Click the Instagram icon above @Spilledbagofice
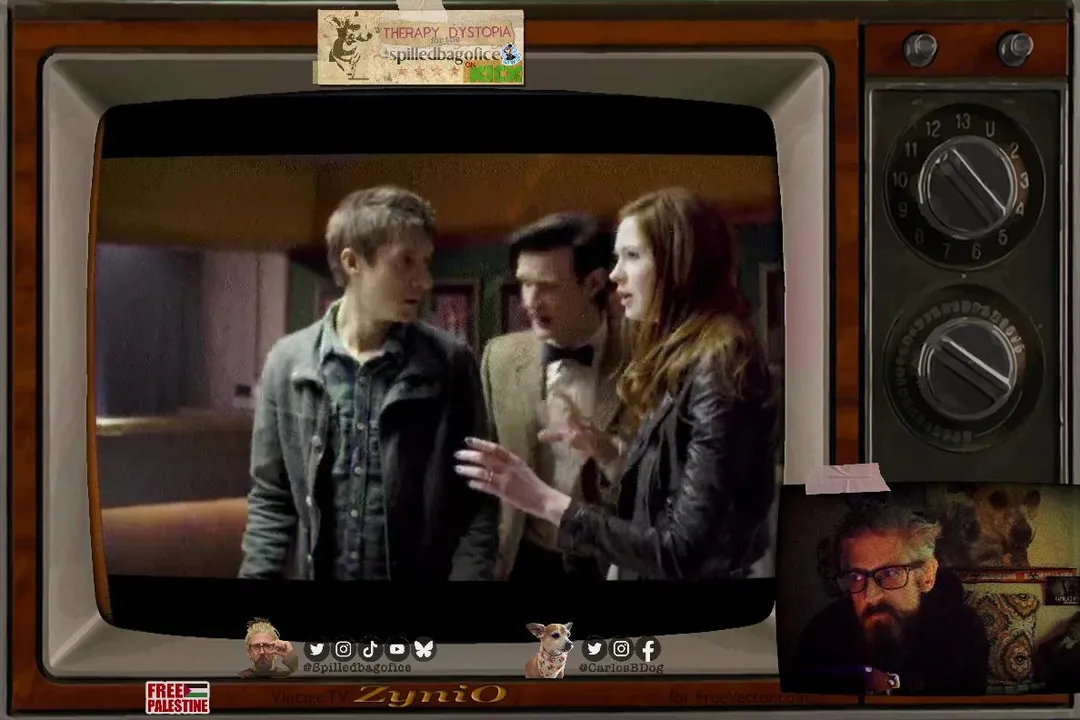The width and height of the screenshot is (1080, 720). tap(343, 649)
